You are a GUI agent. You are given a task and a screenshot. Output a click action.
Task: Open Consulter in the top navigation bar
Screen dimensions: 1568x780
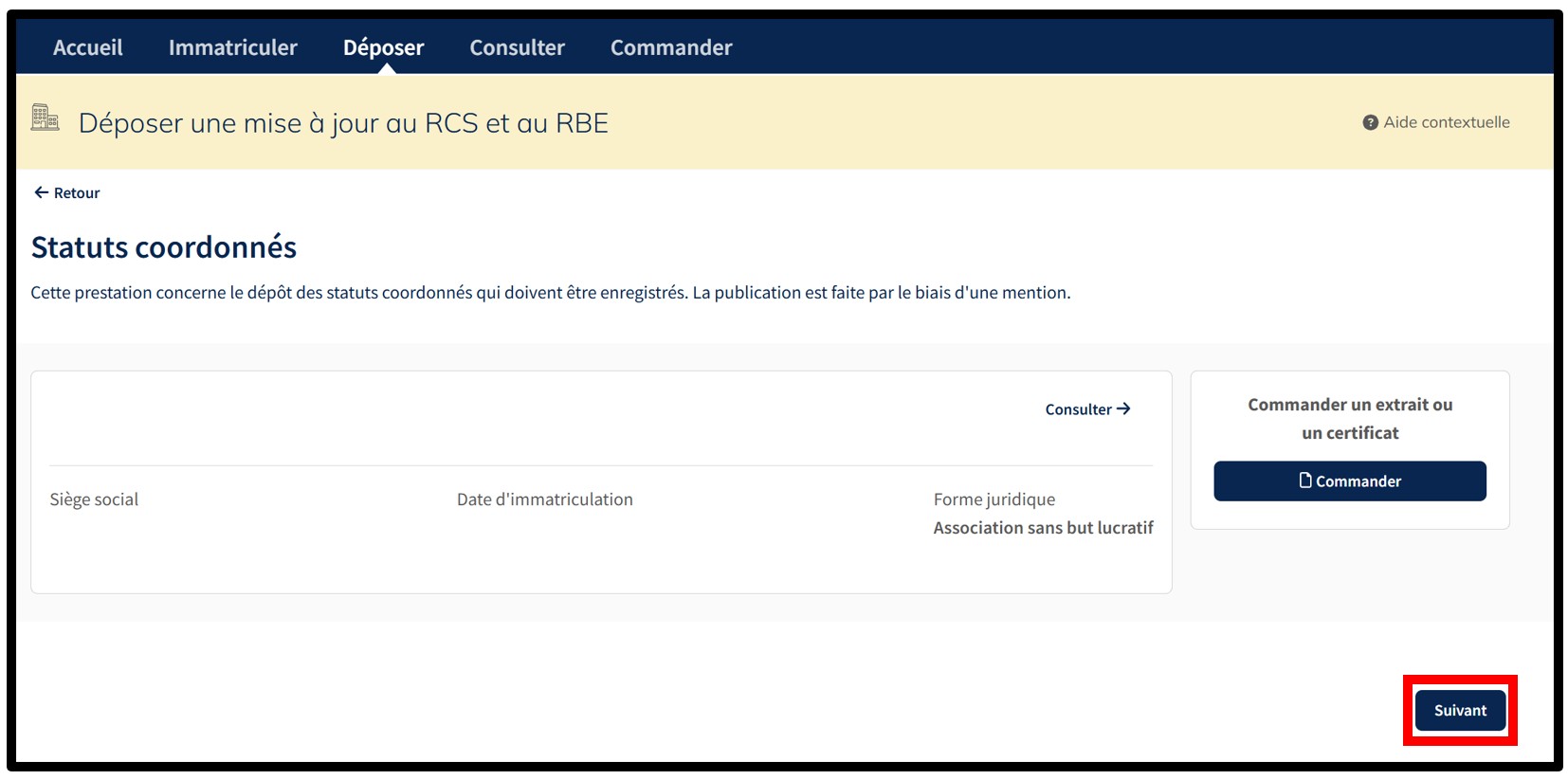(x=517, y=47)
